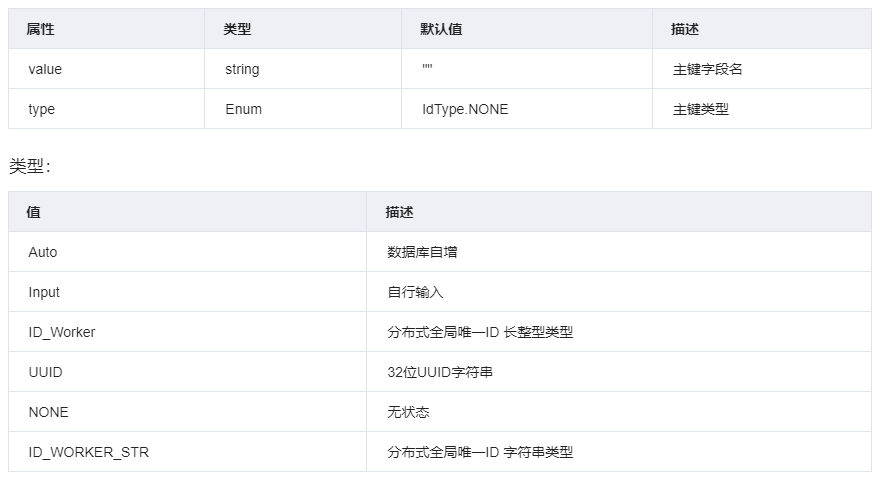Select the "ID_WORKER_STR" value cell

(x=88, y=452)
